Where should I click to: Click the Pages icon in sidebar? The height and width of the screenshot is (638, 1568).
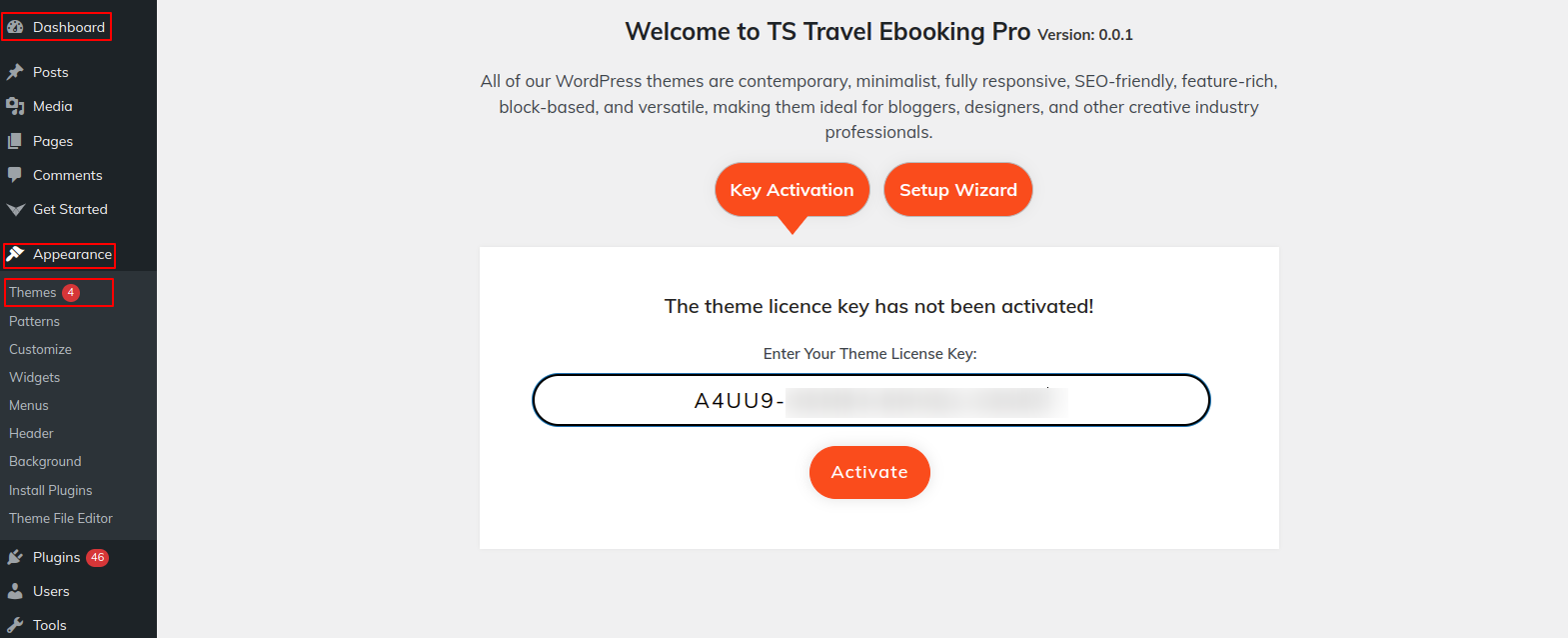(15, 141)
